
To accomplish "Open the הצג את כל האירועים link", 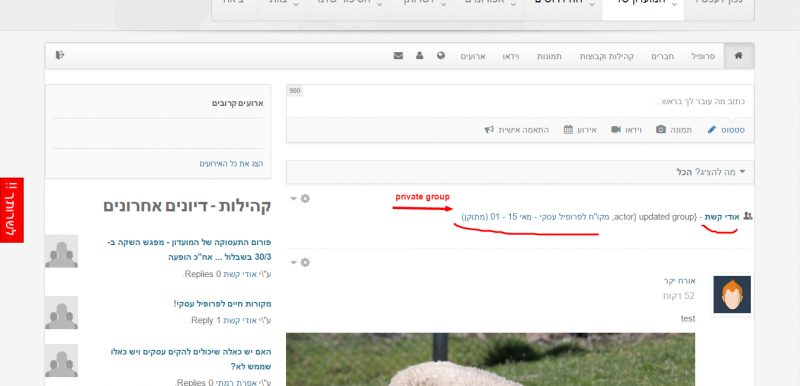I will 232,164.
